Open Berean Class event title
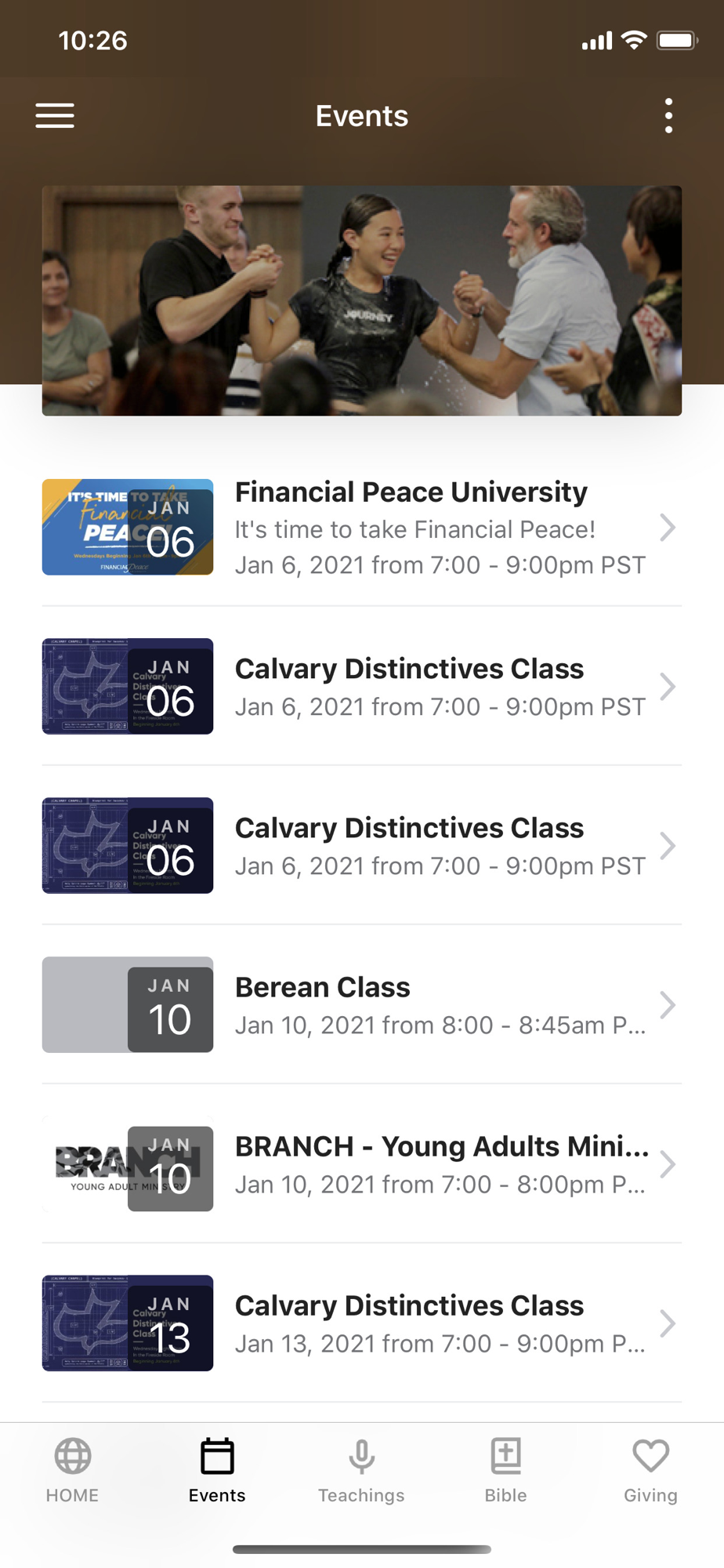The height and width of the screenshot is (1568, 724). coord(323,987)
